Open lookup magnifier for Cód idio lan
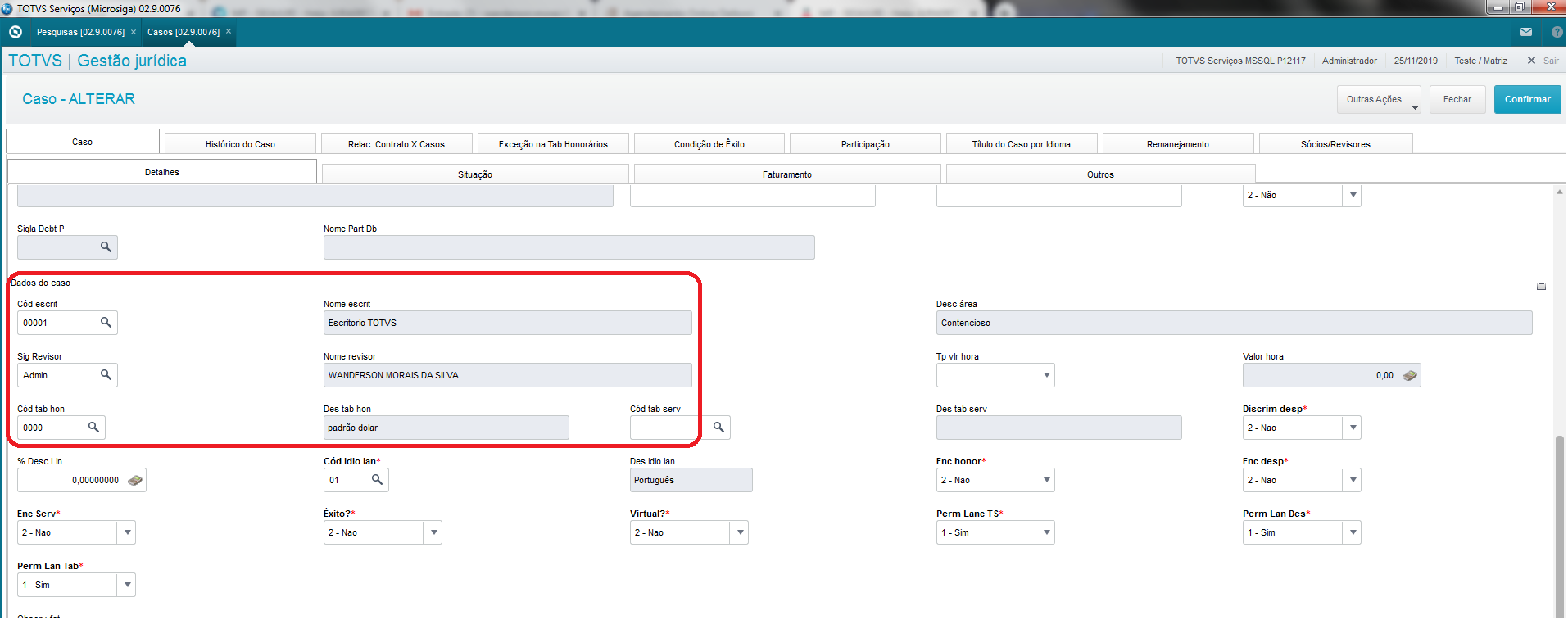The width and height of the screenshot is (1568, 629). pos(377,480)
